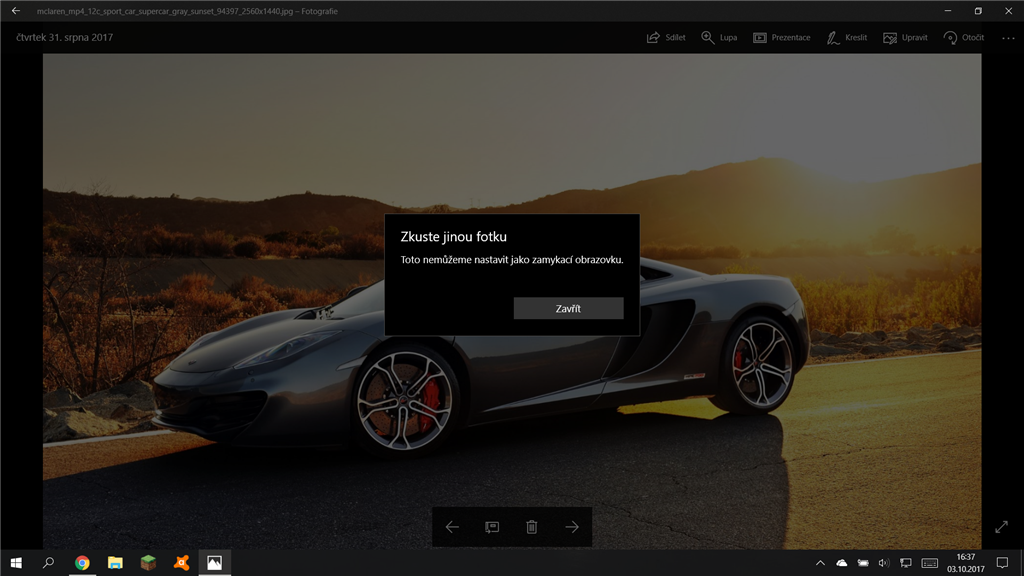Expand hidden system tray icons chevron
This screenshot has width=1024, height=576.
820,563
